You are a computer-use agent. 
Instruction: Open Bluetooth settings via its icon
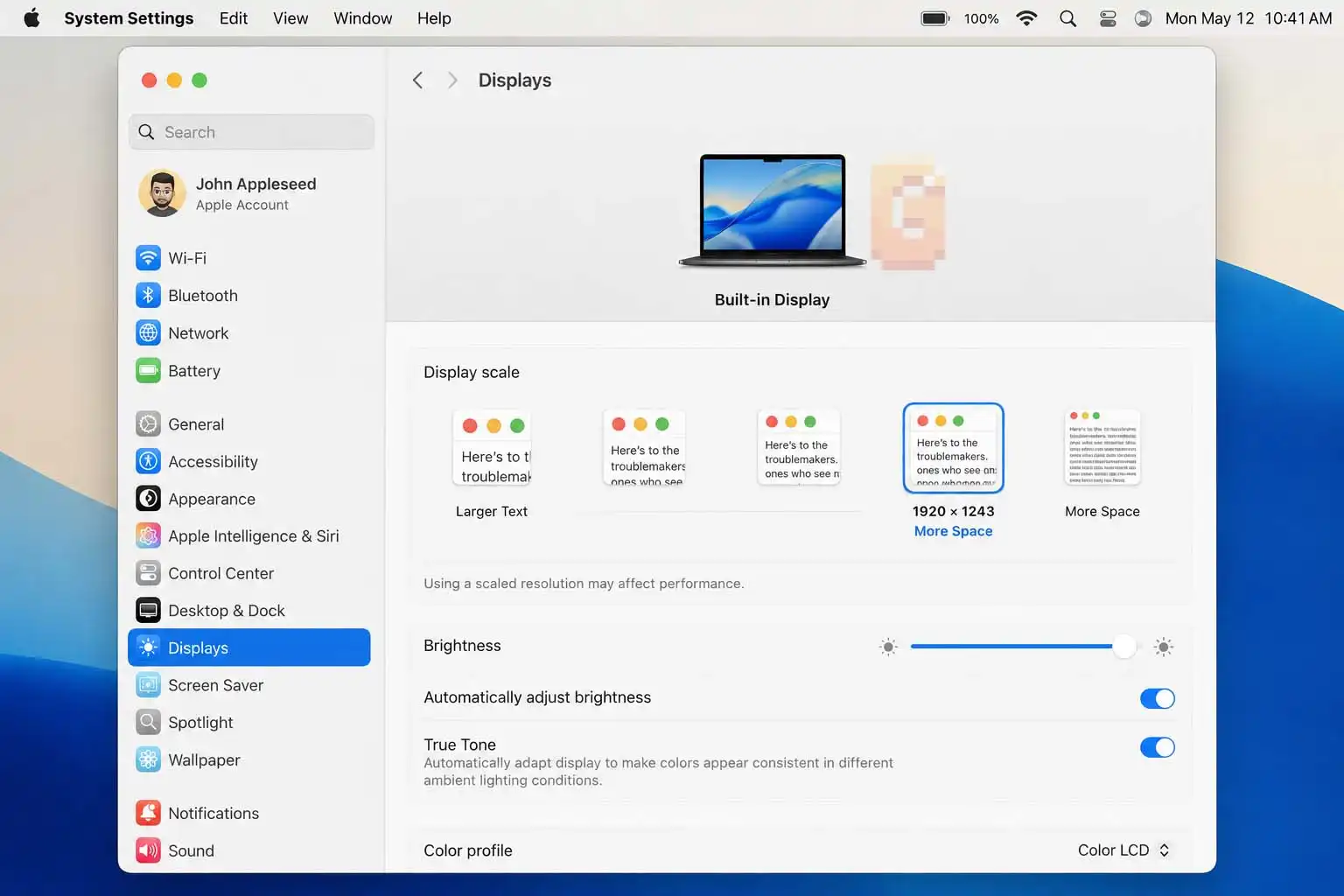pos(148,296)
